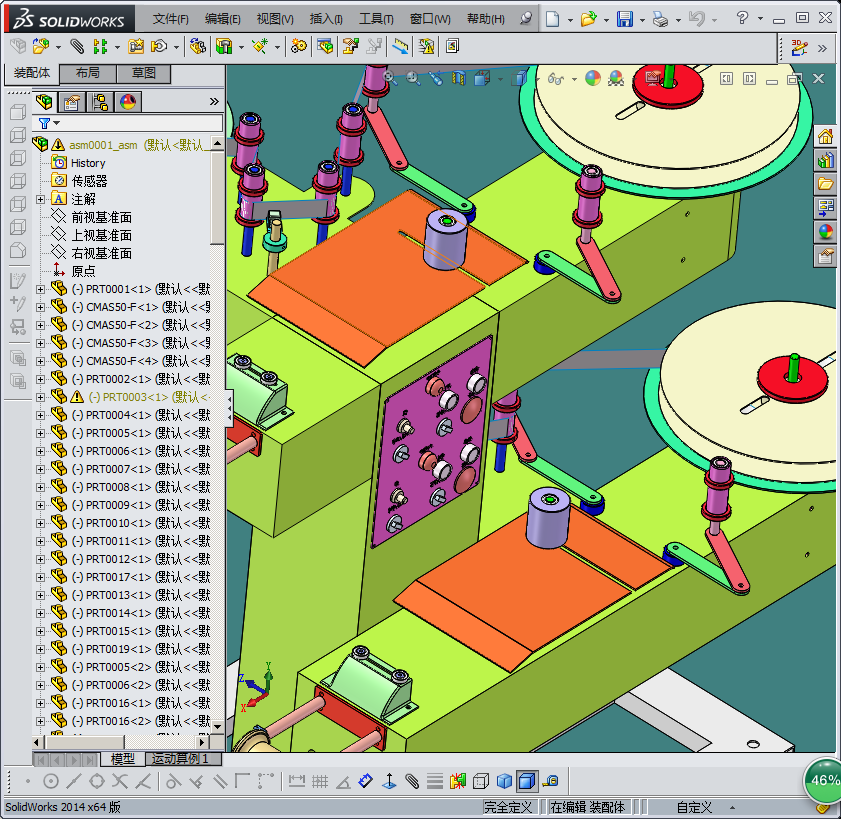Expand the PRT0003<1> warning component node
841x819 pixels.
(x=40, y=397)
